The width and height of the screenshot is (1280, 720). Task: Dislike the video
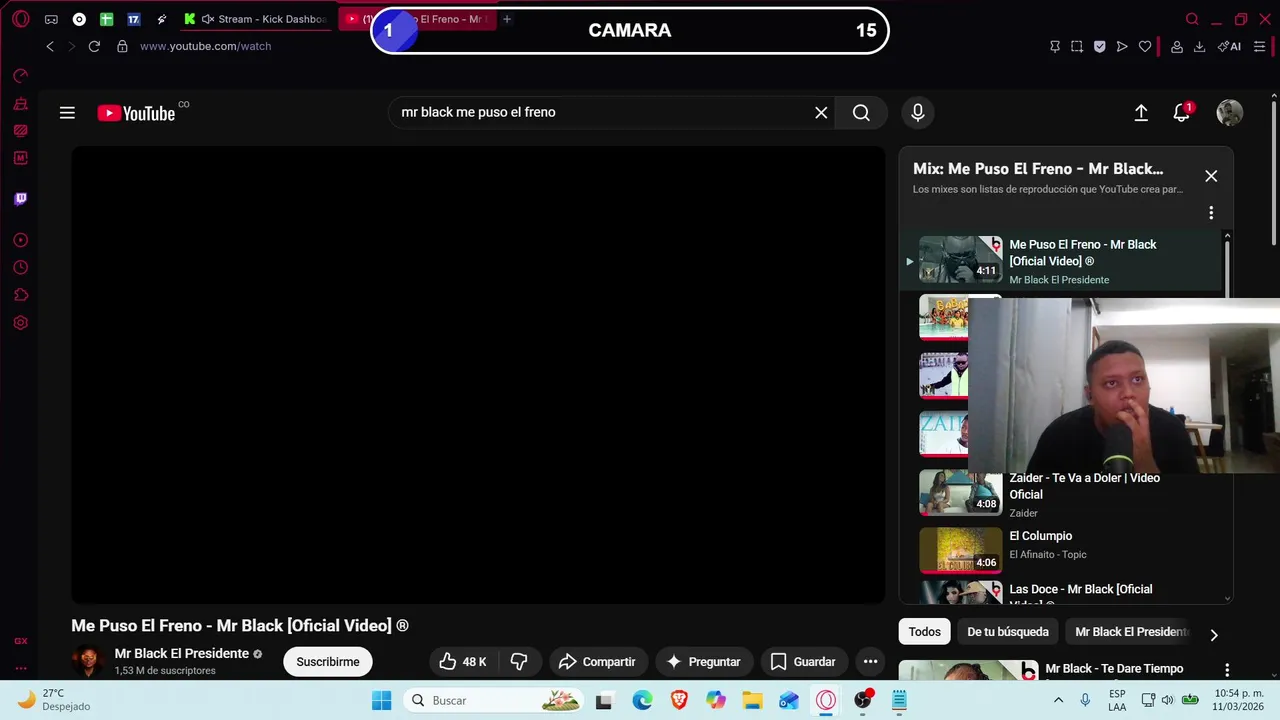tap(519, 662)
